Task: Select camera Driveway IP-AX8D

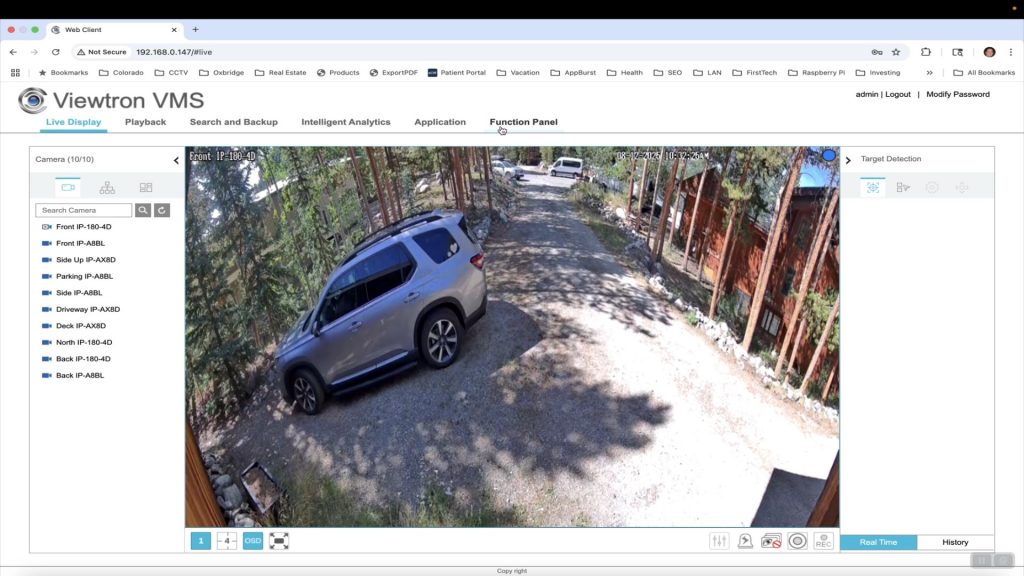Action: pyautogui.click(x=88, y=310)
